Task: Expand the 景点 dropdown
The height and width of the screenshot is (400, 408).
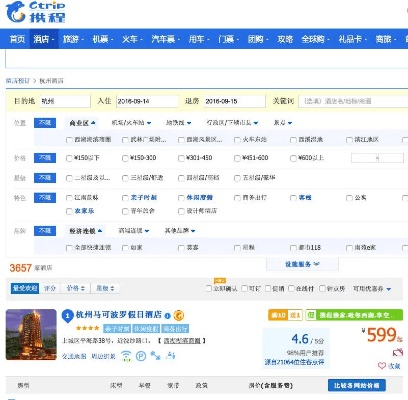Action: pos(283,123)
